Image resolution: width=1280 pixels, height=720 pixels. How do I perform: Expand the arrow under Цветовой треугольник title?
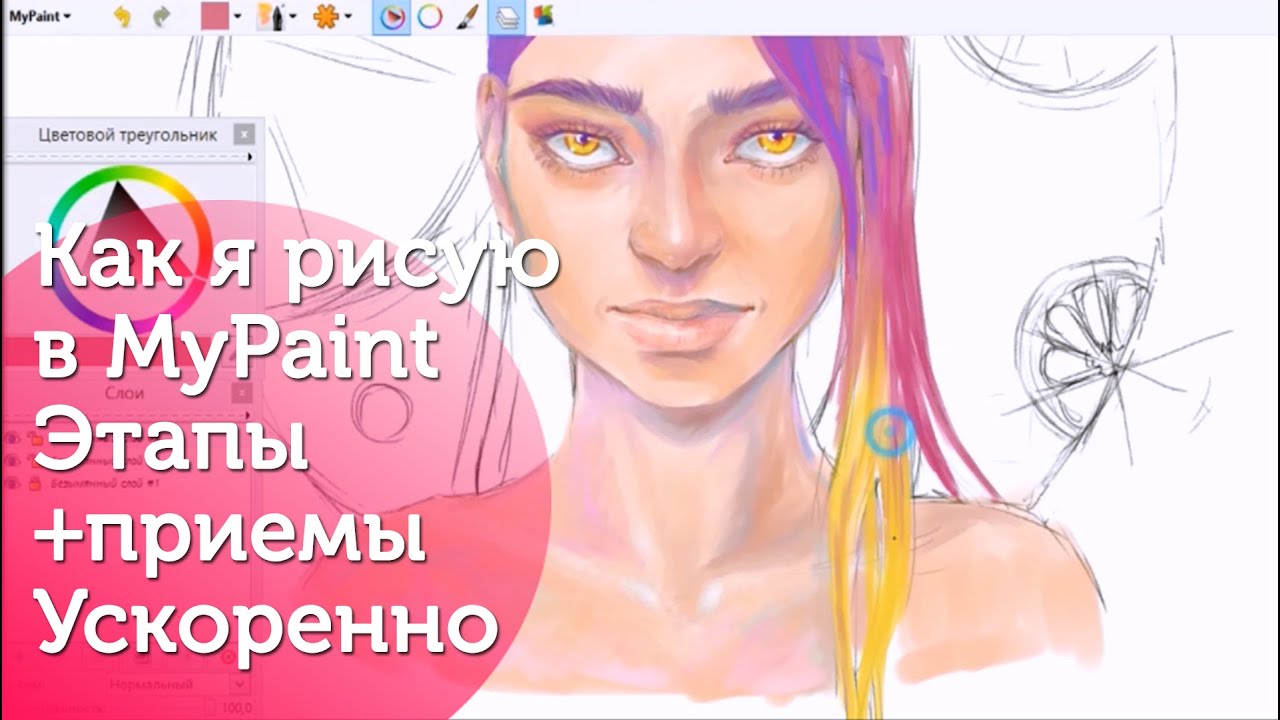250,157
